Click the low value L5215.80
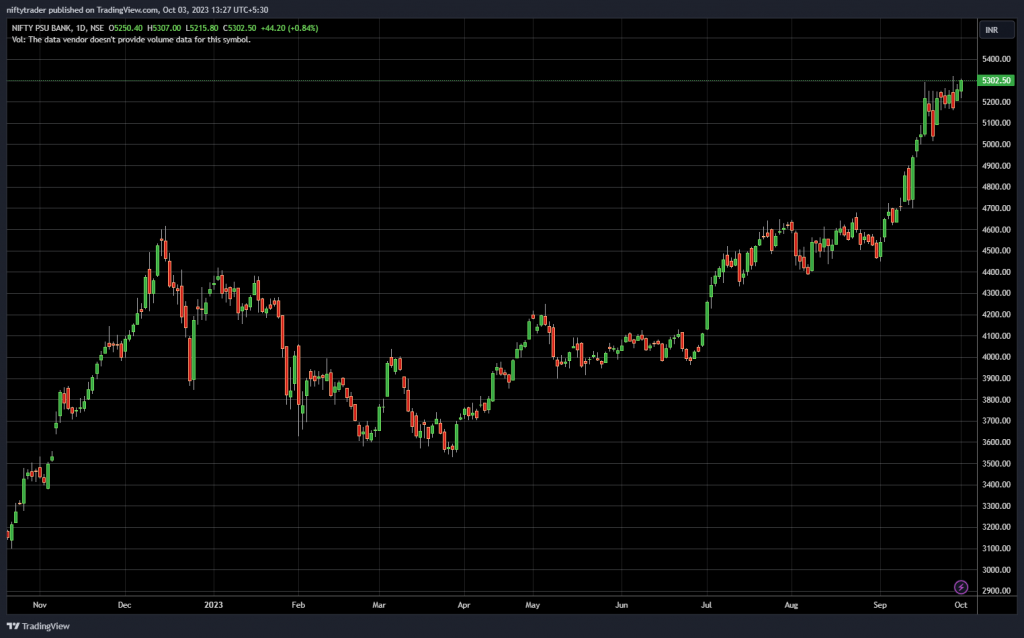The width and height of the screenshot is (1024, 638). tap(202, 28)
